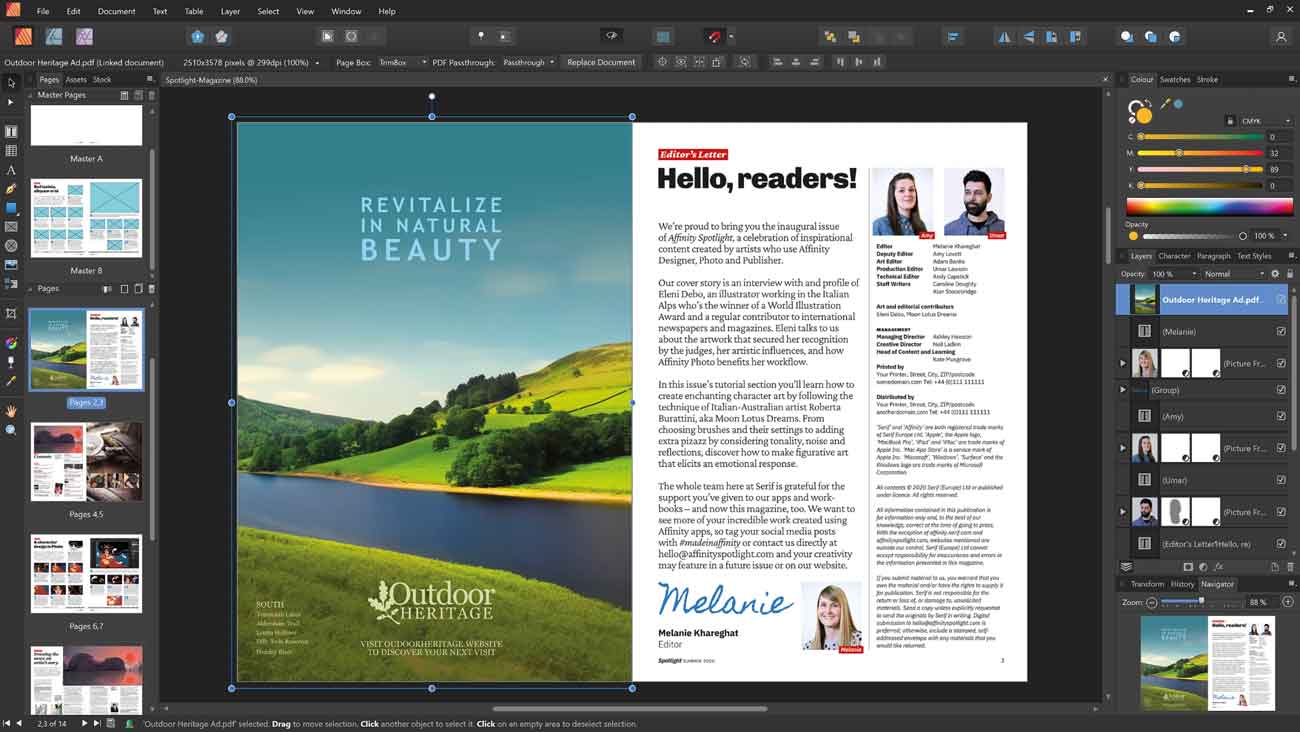The image size is (1300, 732).
Task: Expand the (Group) layer in Layers panel
Action: pyautogui.click(x=1122, y=389)
